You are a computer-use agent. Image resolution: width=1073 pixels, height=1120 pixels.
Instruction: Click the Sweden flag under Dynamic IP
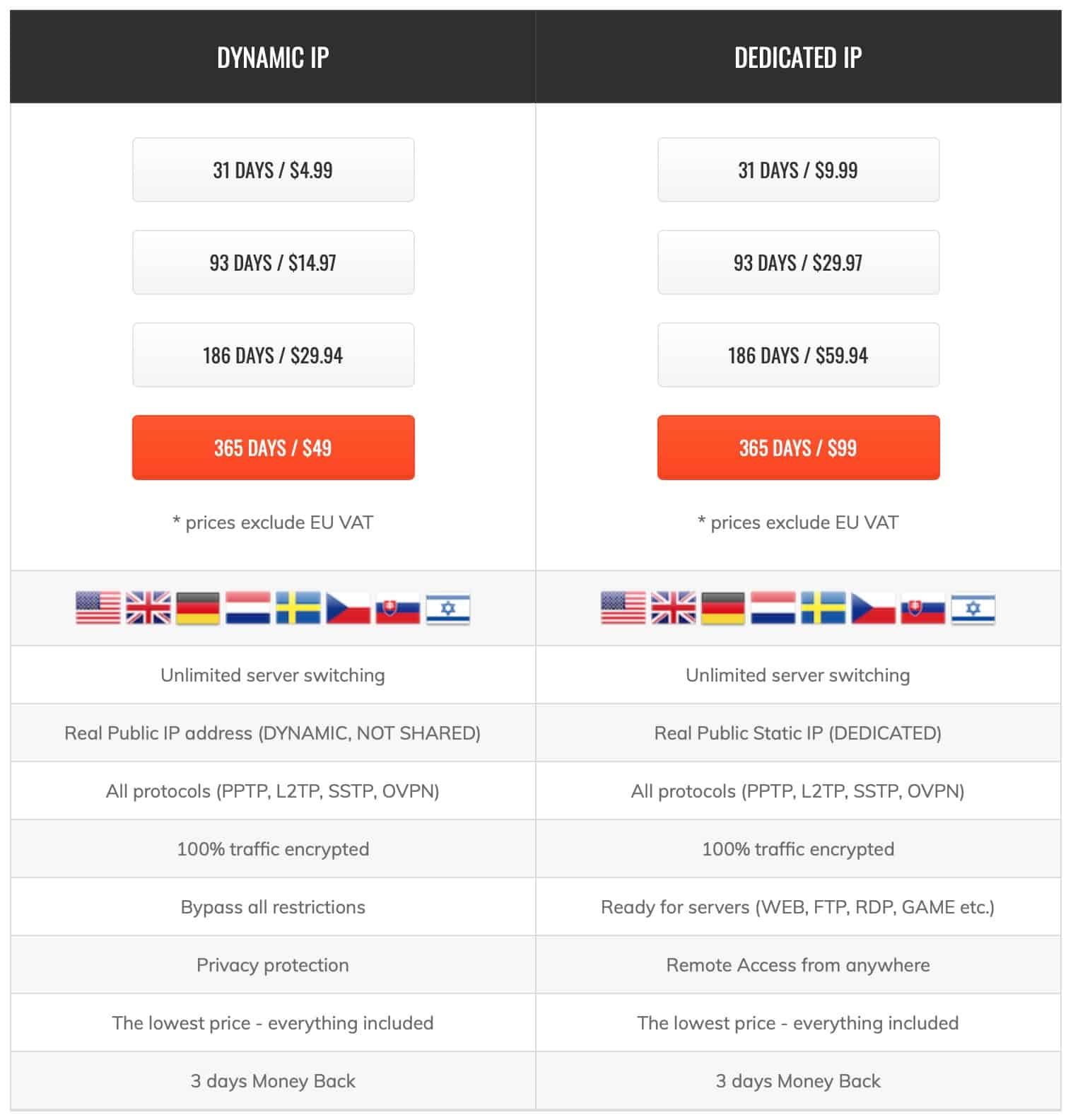(x=298, y=608)
